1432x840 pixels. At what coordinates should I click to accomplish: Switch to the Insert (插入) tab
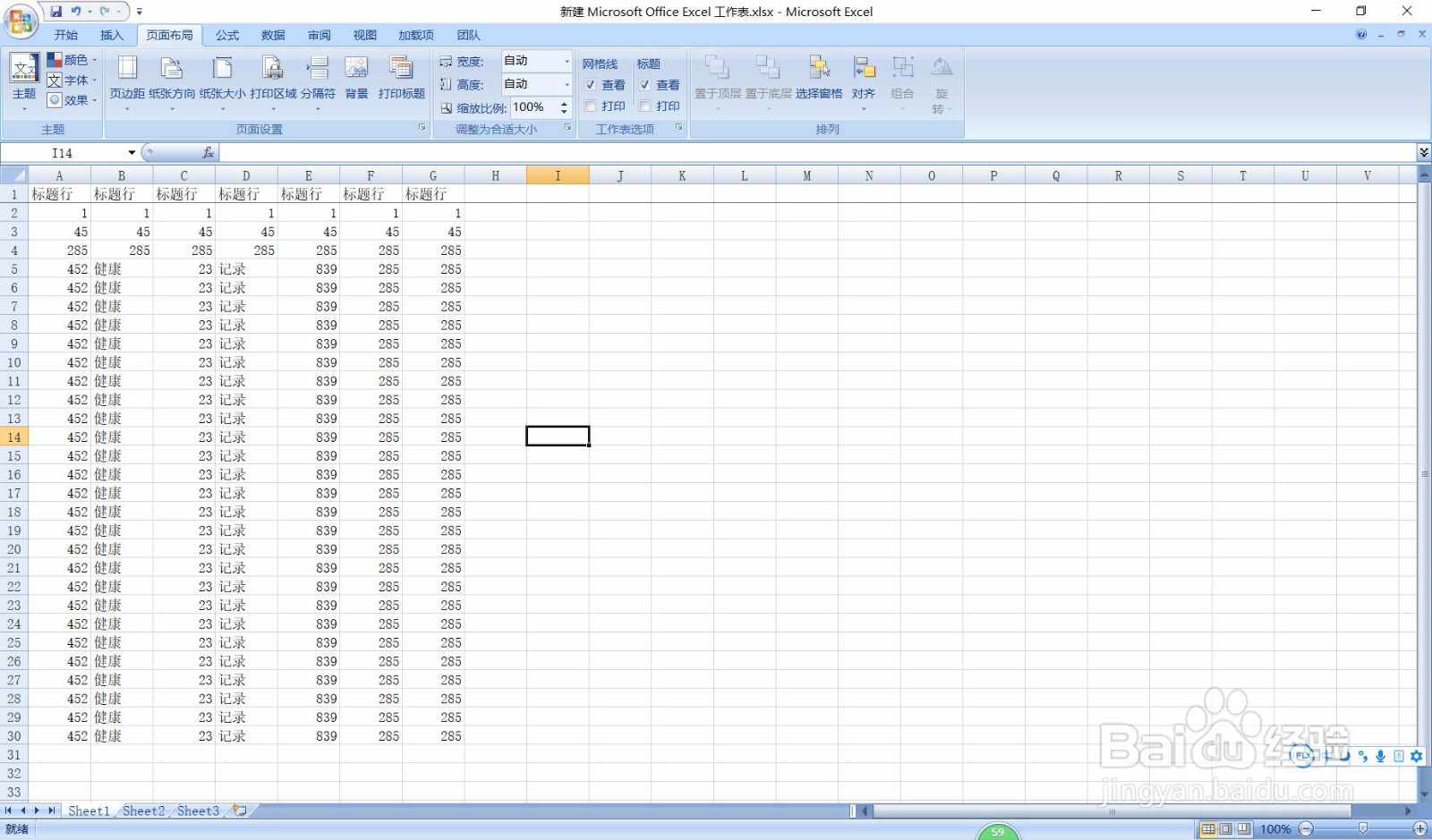tap(112, 35)
